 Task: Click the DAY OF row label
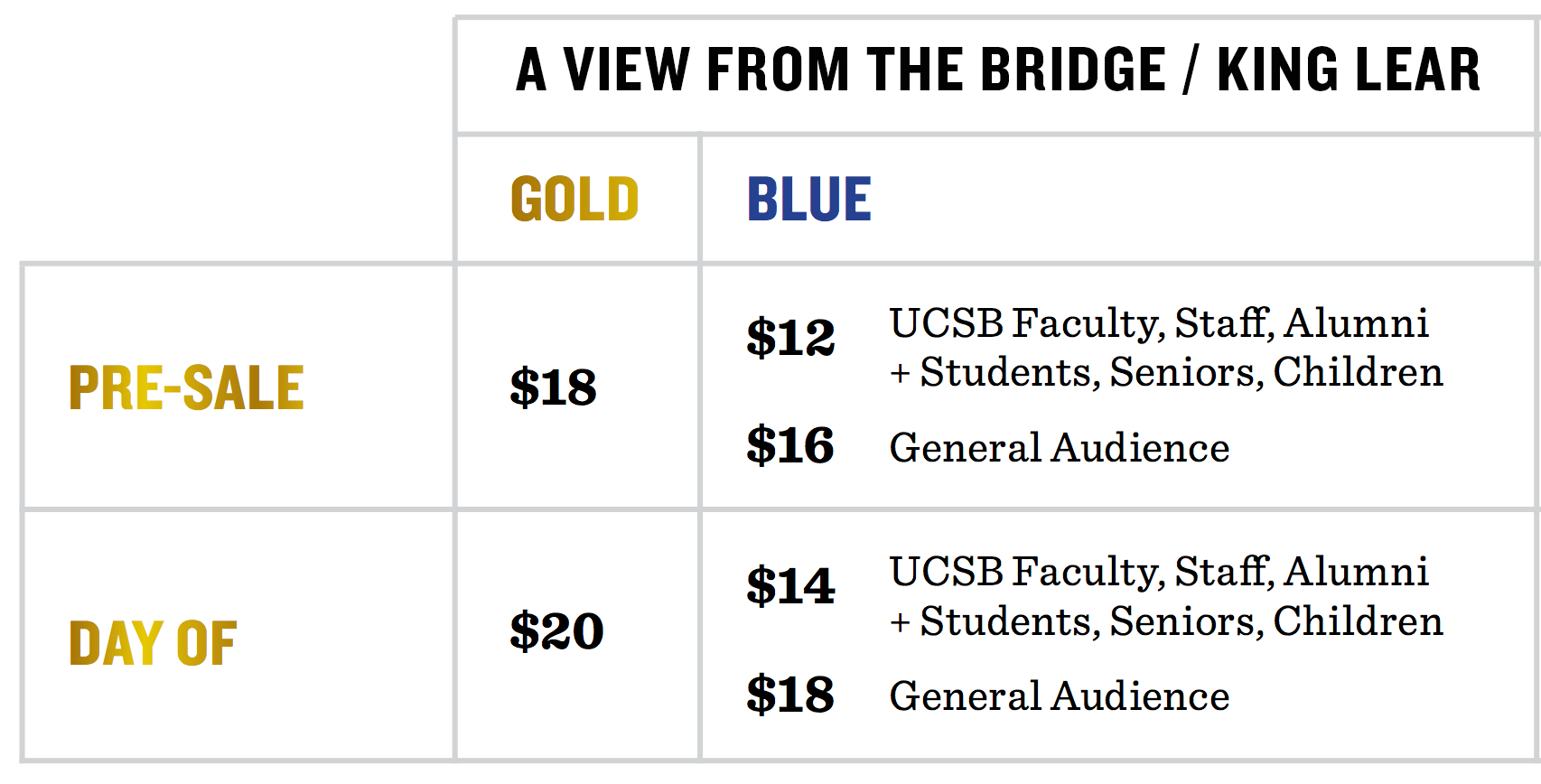click(153, 644)
